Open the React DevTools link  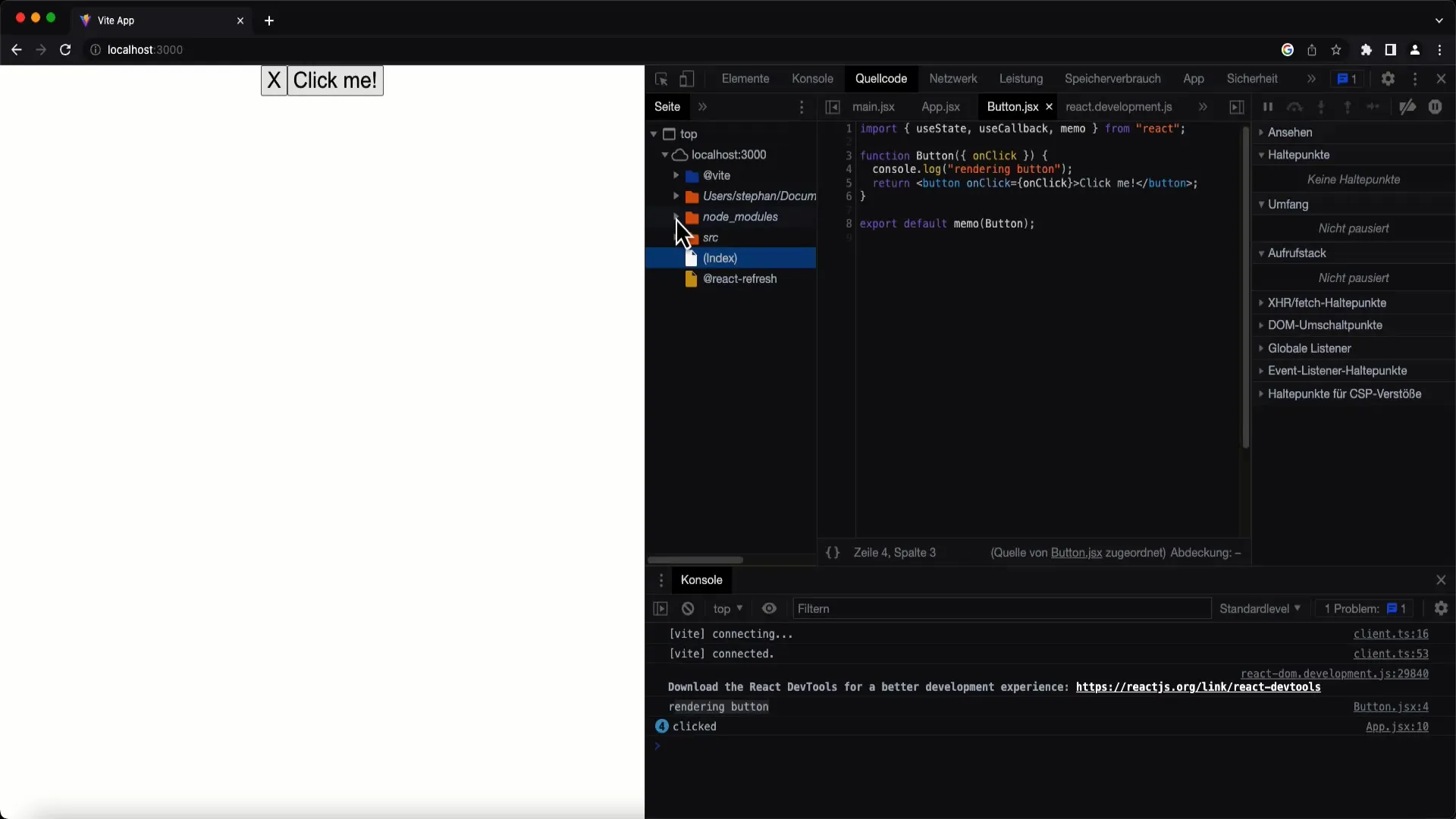coord(1197,687)
